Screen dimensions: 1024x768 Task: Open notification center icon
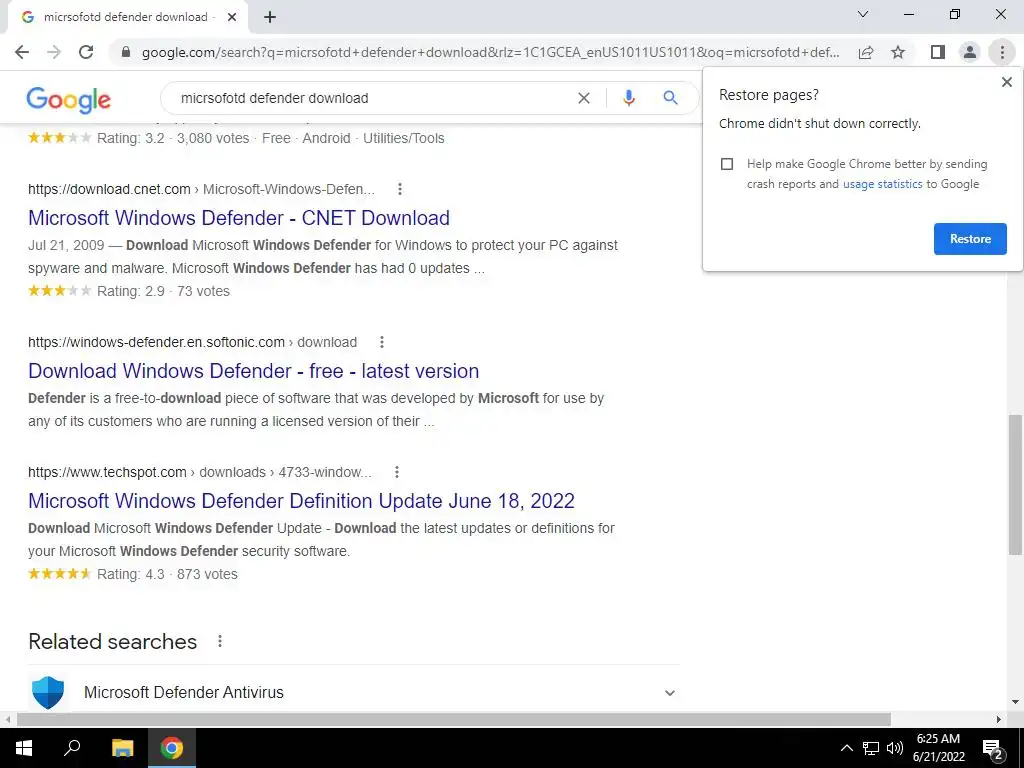993,748
